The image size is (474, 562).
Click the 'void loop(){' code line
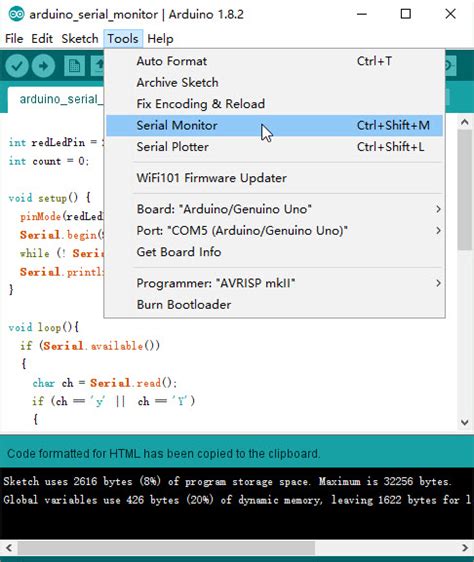[43, 327]
